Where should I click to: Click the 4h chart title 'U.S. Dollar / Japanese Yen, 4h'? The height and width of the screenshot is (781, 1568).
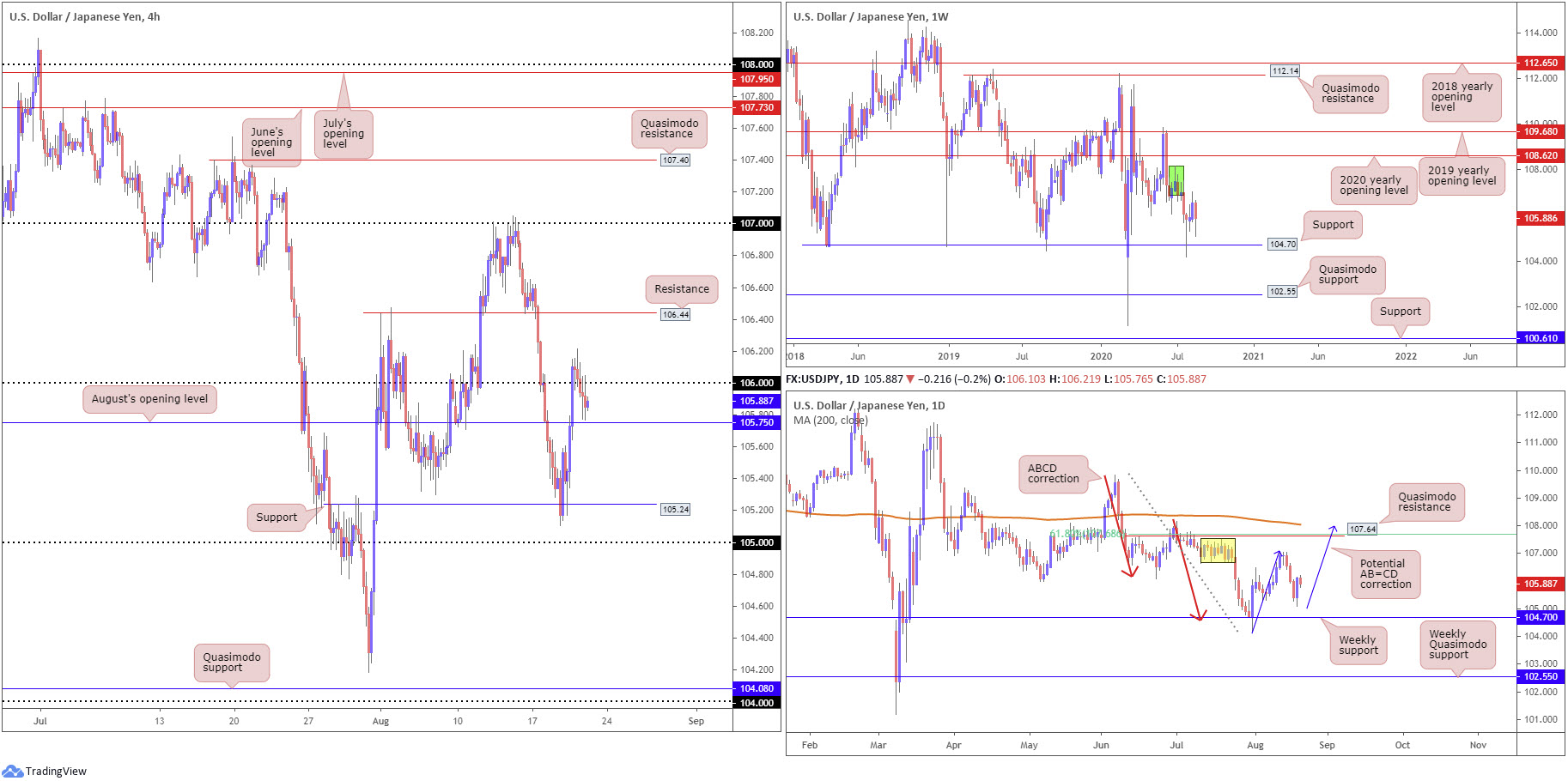pos(84,16)
